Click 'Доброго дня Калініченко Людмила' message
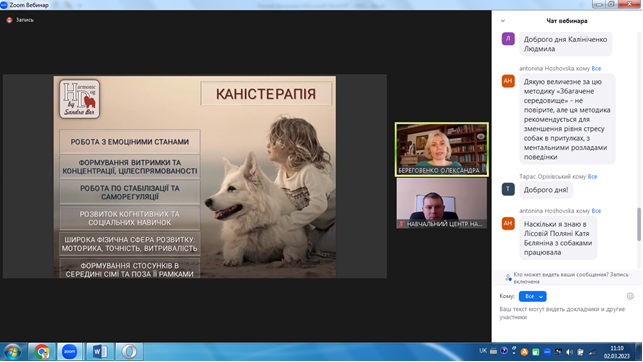Viewport: 643px width, 362px height. [x=565, y=44]
